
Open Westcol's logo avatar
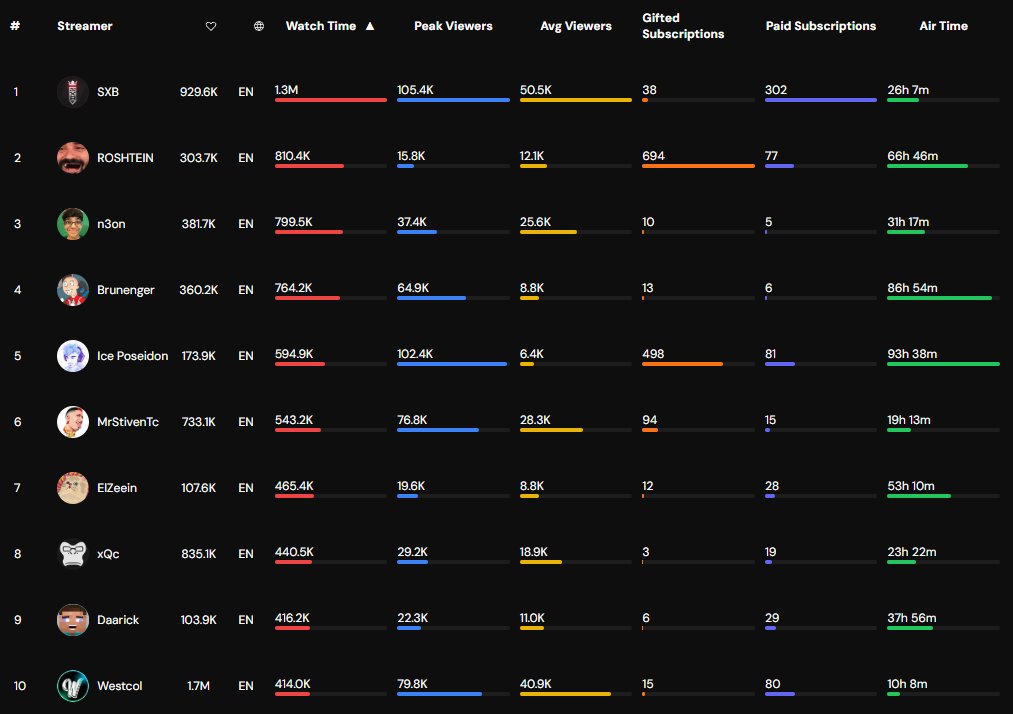tap(73, 686)
